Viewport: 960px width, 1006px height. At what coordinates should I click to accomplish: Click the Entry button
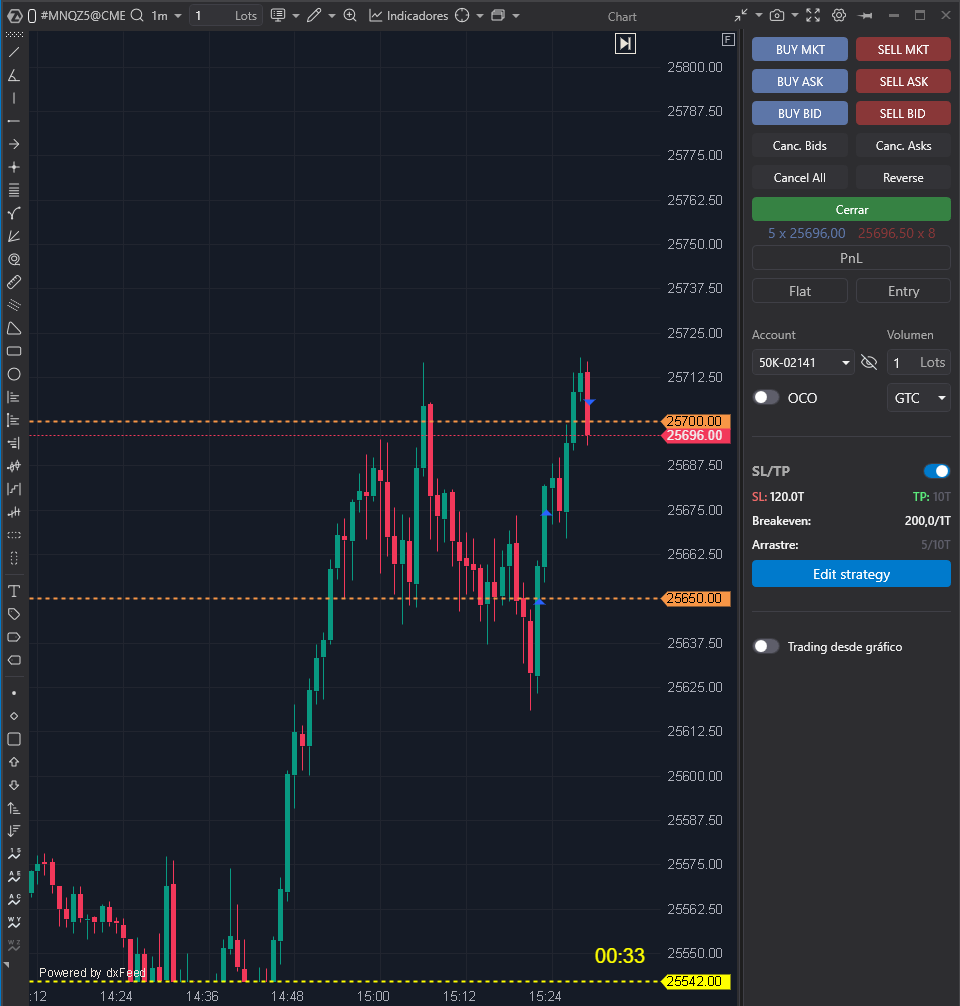tap(903, 291)
